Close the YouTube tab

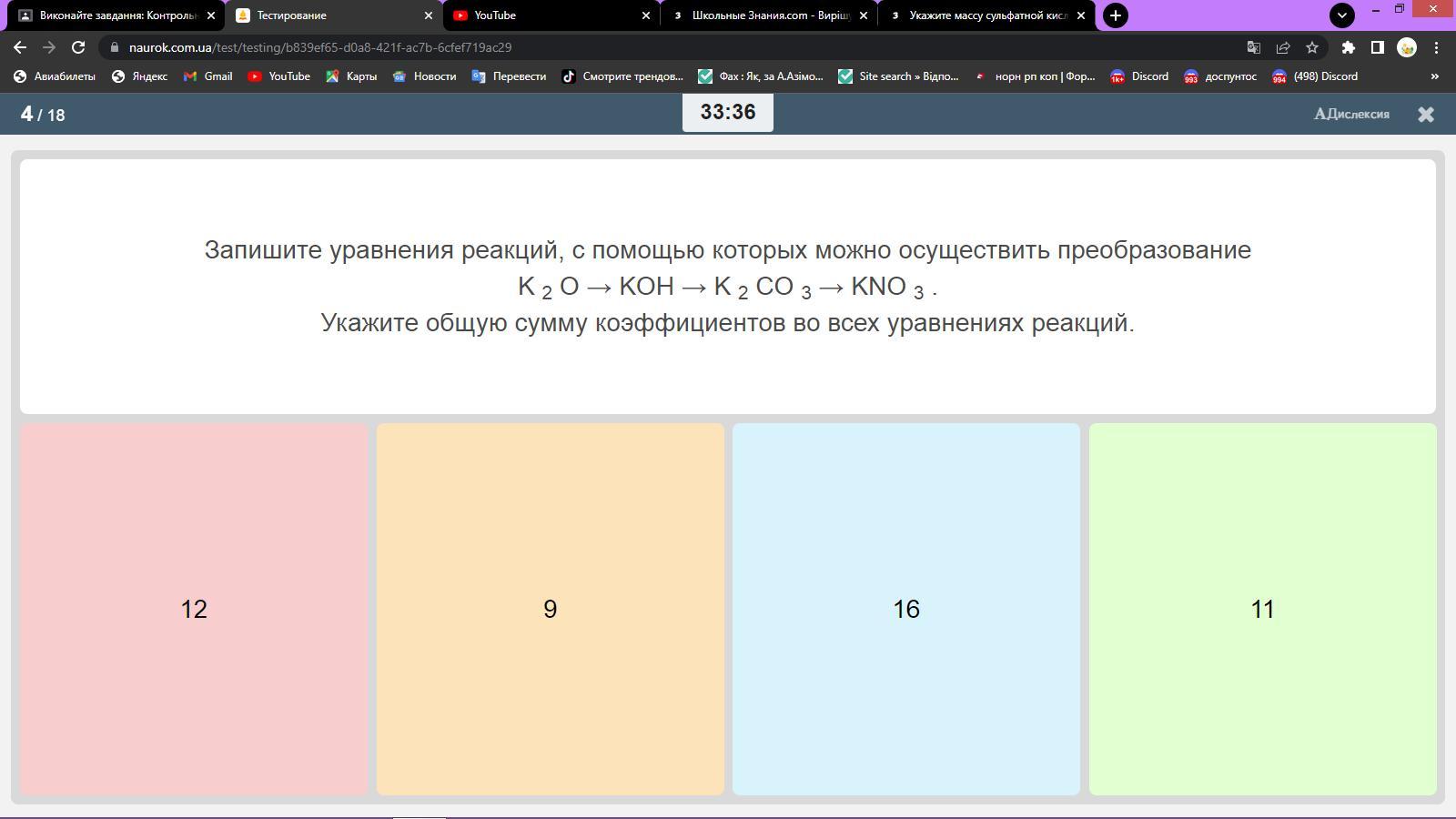click(646, 15)
